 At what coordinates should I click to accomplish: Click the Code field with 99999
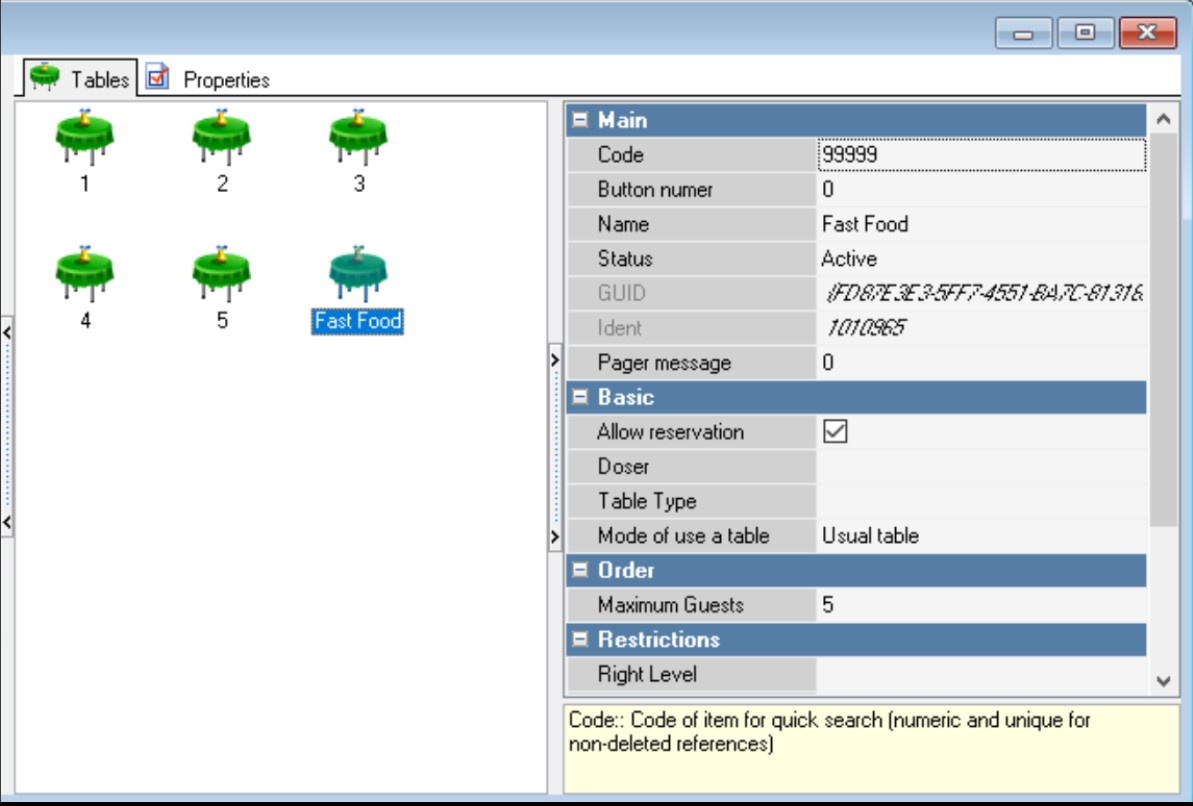(981, 155)
